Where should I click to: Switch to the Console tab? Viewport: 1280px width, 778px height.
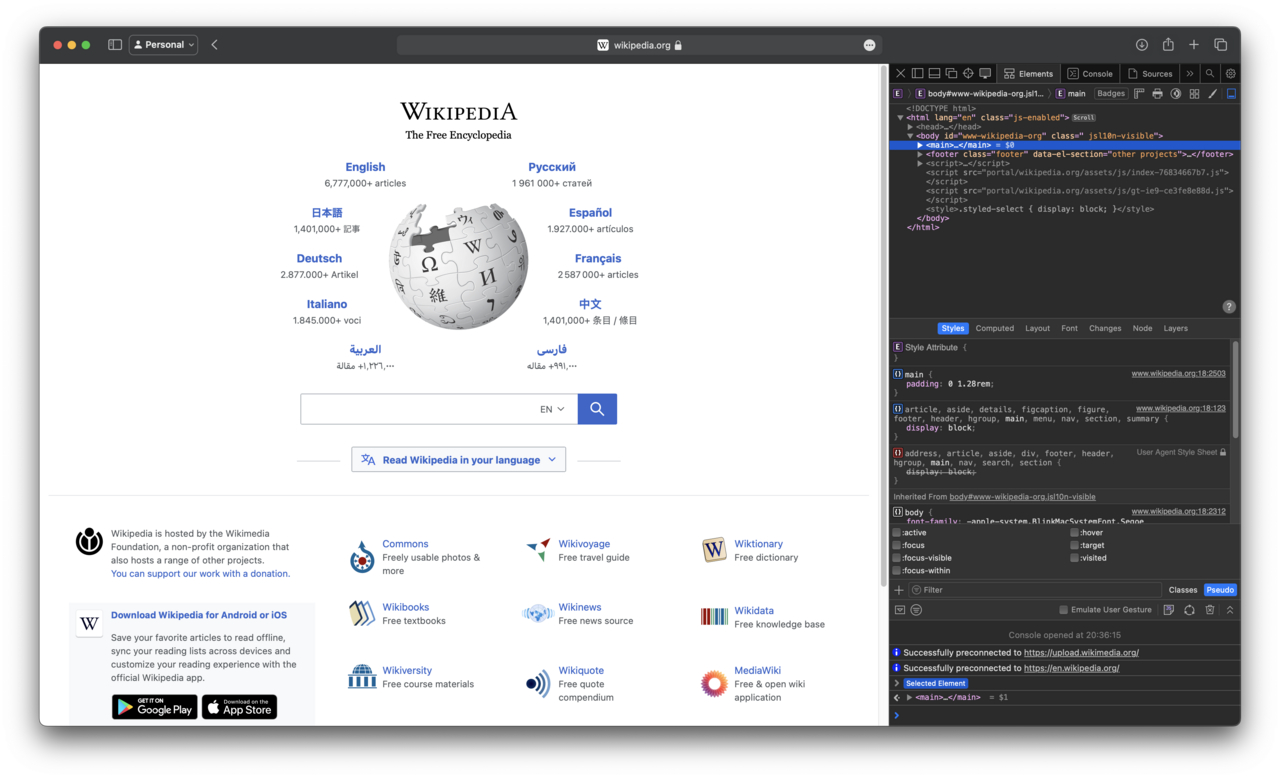tap(1089, 73)
